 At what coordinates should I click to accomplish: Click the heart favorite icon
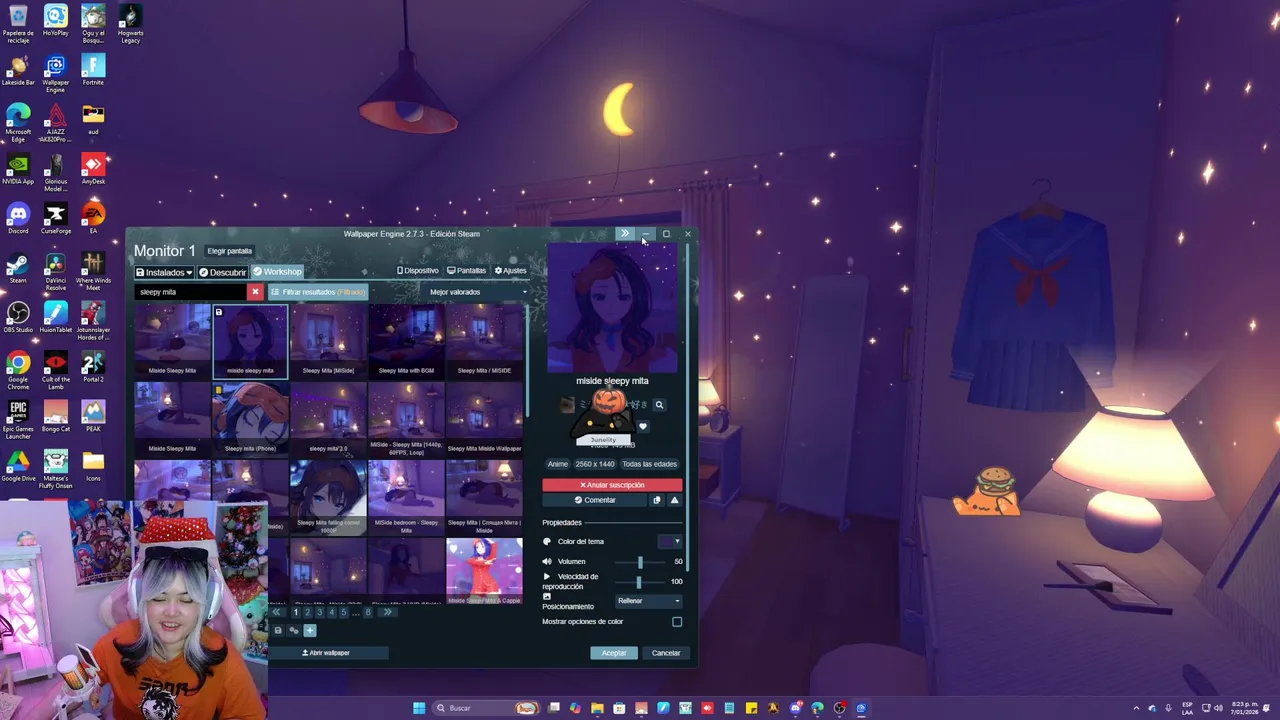coord(643,426)
